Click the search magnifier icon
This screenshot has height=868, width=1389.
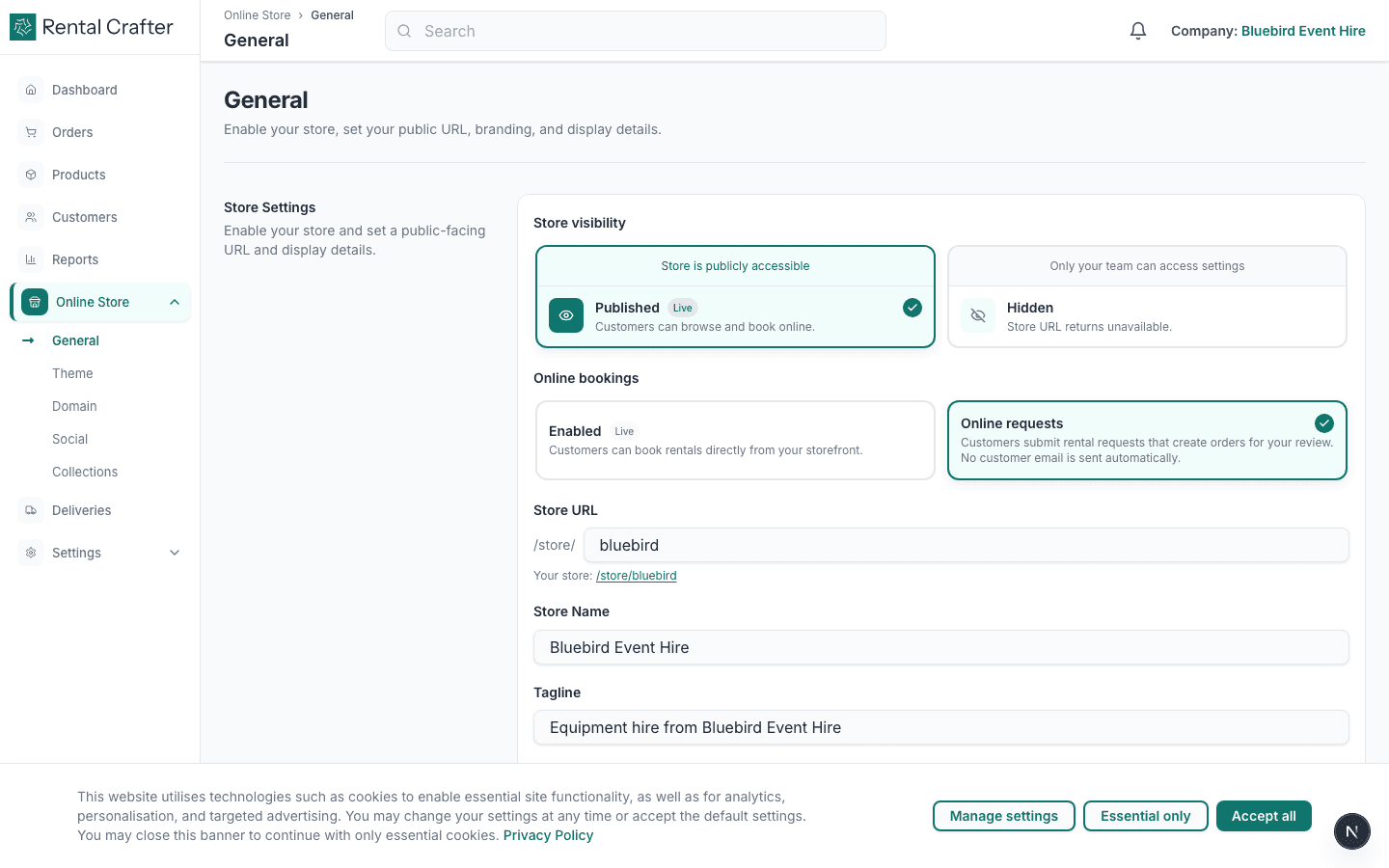click(x=404, y=31)
